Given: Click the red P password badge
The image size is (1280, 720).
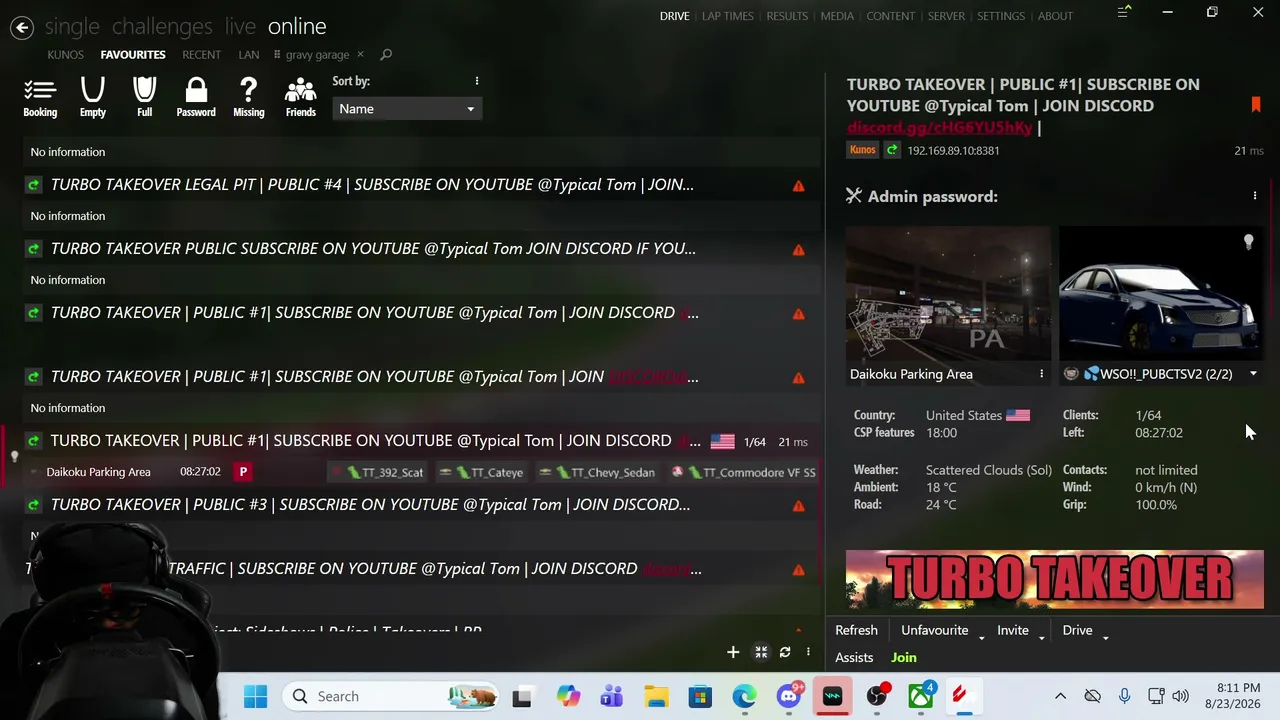Looking at the screenshot, I should coord(243,472).
